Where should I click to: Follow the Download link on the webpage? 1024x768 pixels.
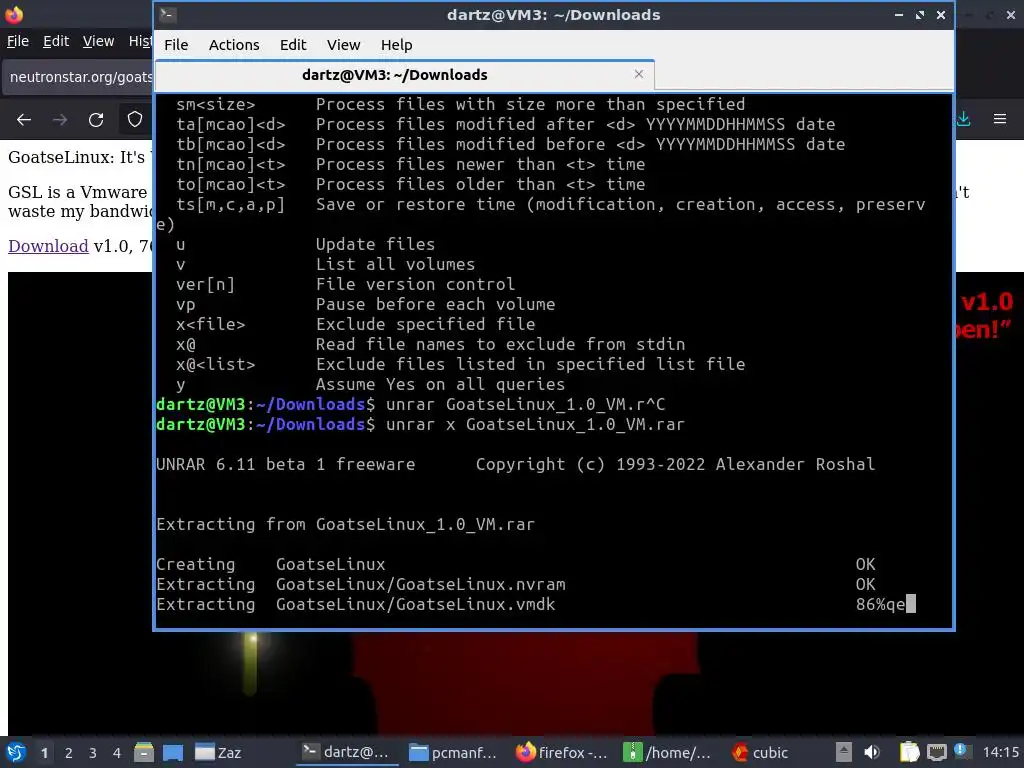tap(48, 246)
